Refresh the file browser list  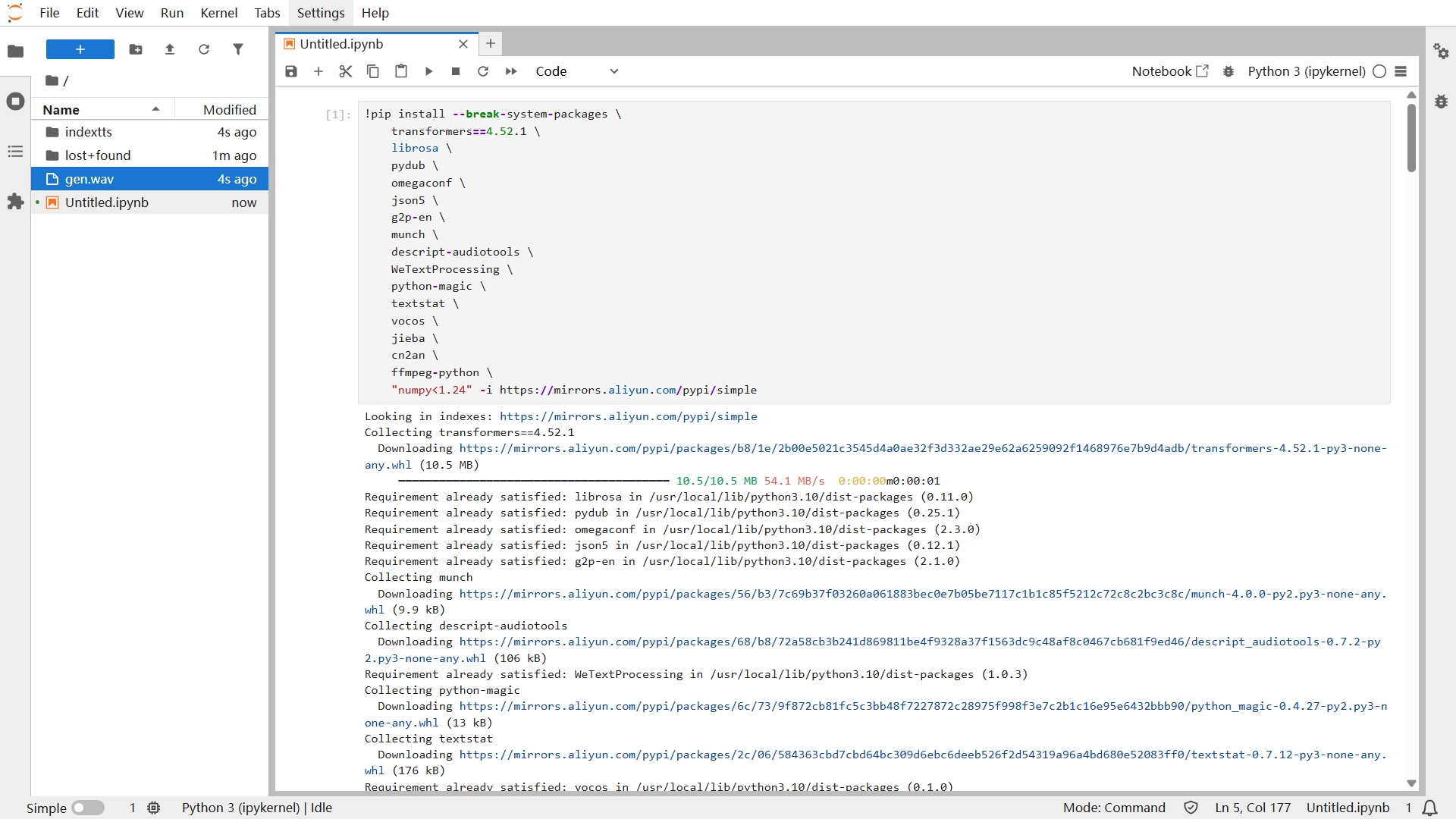(204, 49)
